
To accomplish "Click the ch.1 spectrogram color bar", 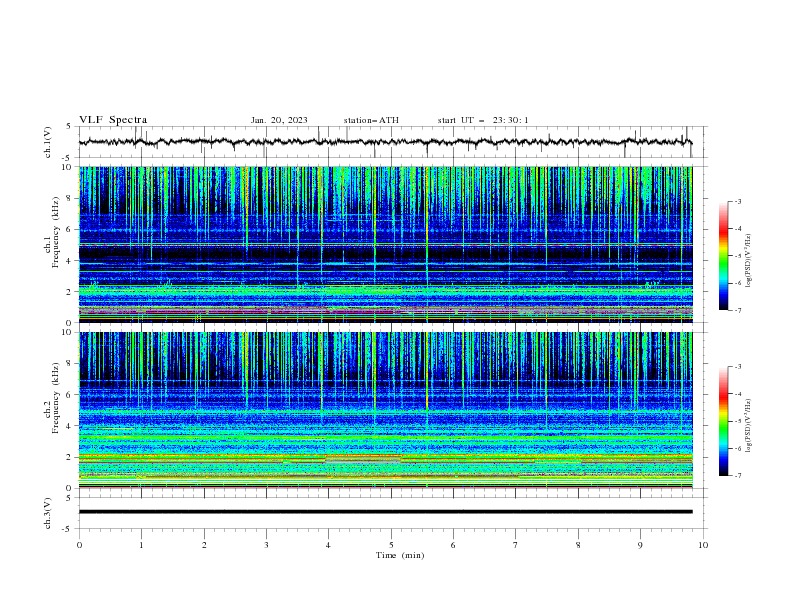I will 724,256.
